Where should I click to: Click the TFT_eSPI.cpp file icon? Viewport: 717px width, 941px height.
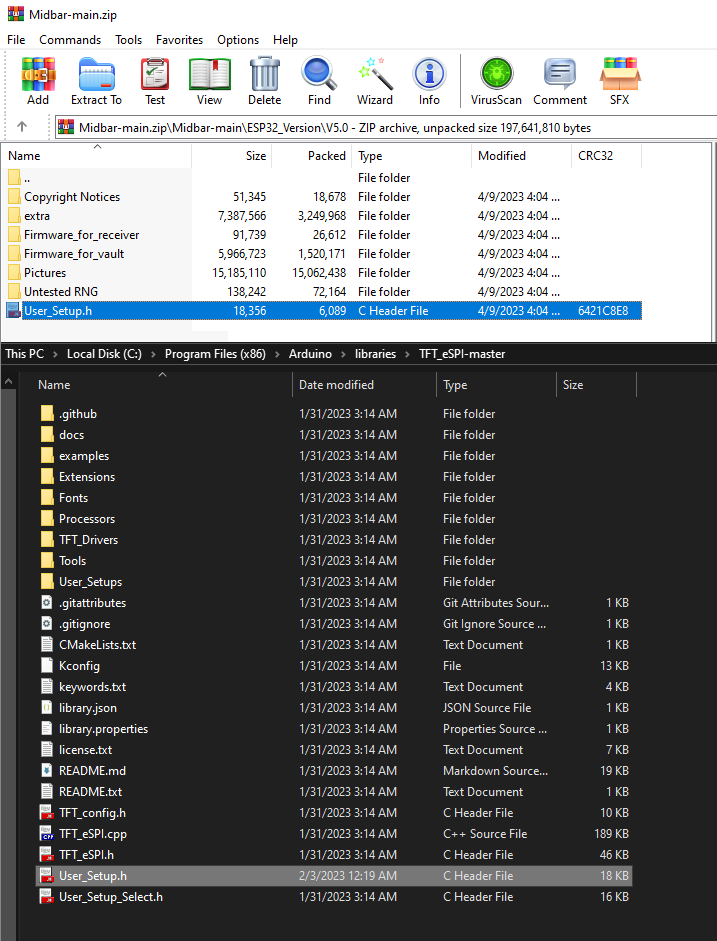47,834
